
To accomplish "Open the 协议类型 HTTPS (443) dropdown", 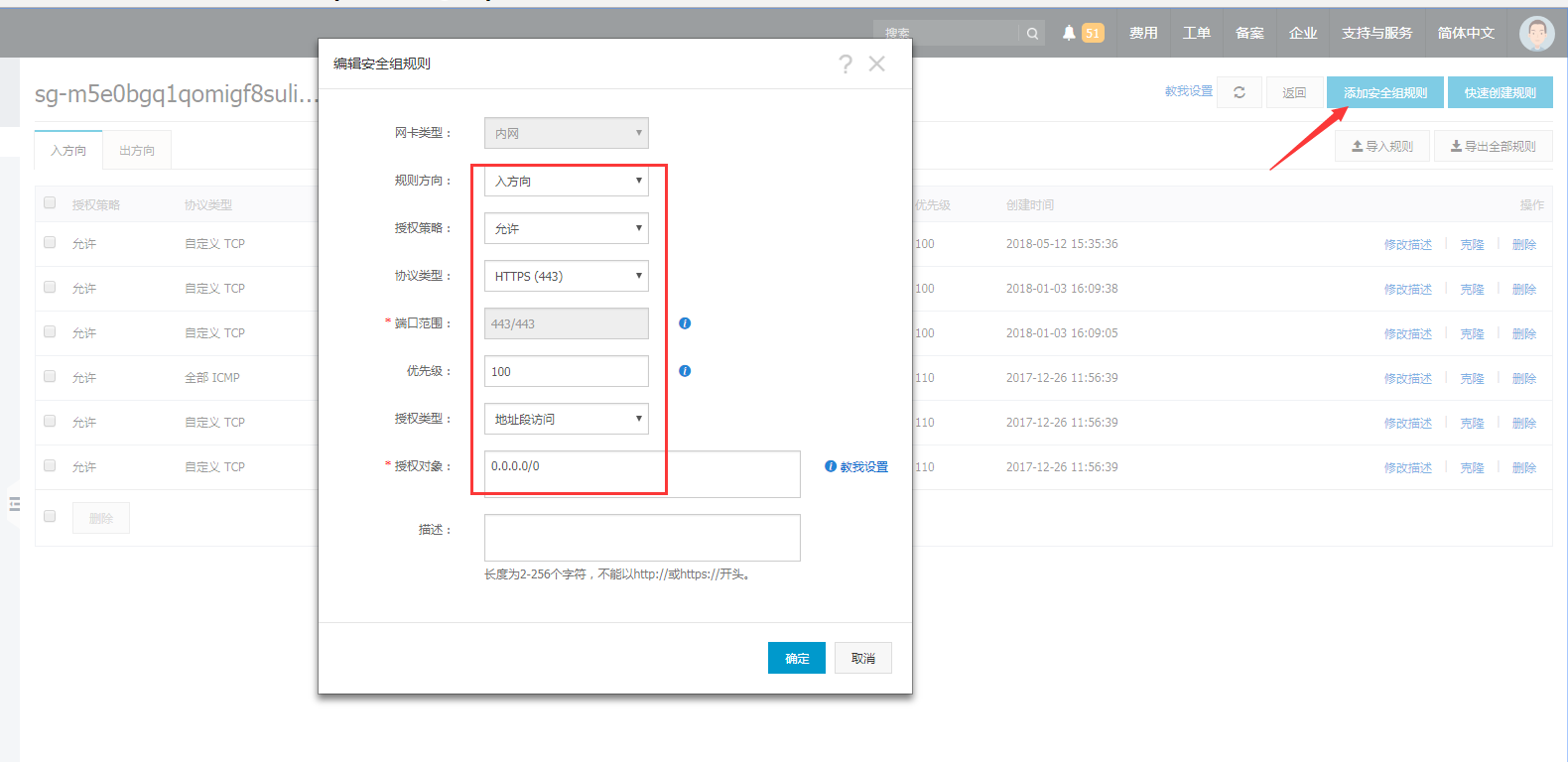I will point(566,276).
